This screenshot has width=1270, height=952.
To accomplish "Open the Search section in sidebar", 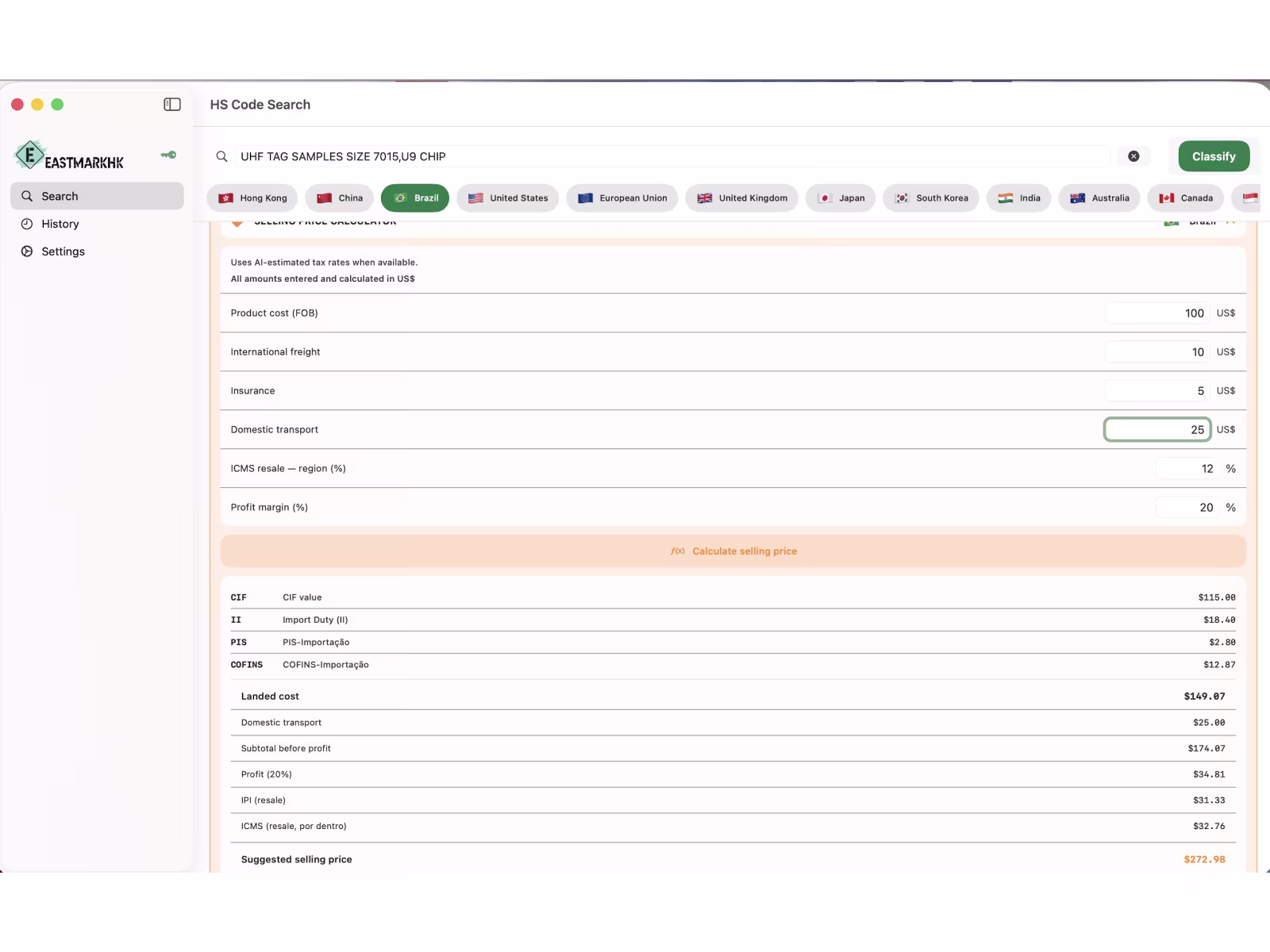I will [x=97, y=196].
